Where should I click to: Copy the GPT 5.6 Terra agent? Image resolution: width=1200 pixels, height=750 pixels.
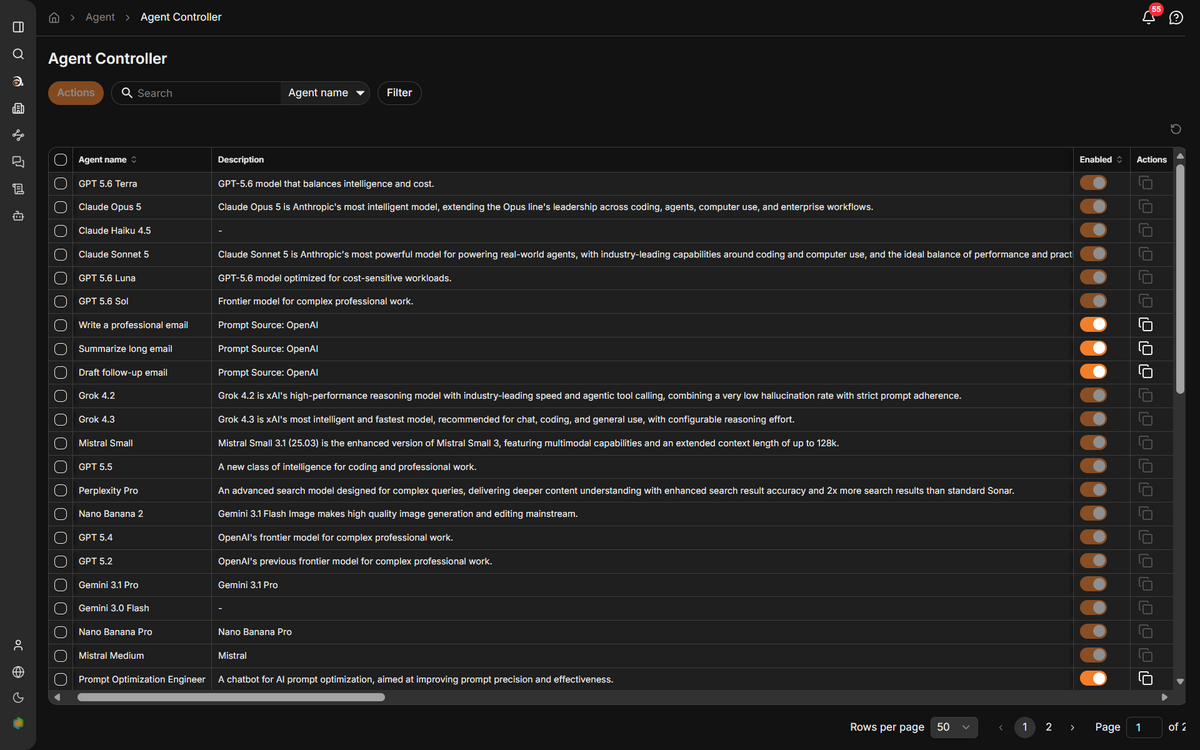(x=1146, y=183)
